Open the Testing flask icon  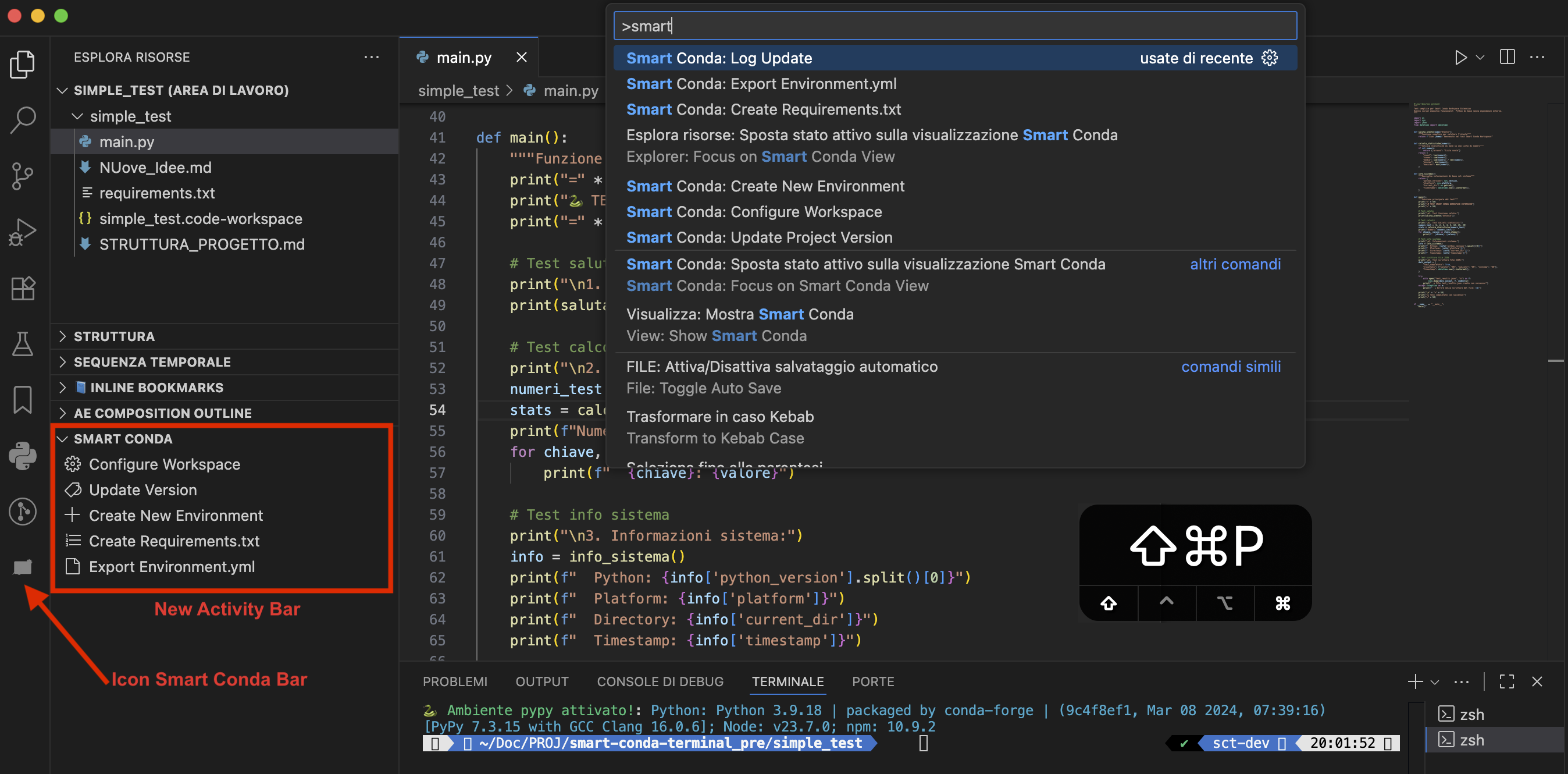pyautogui.click(x=23, y=344)
